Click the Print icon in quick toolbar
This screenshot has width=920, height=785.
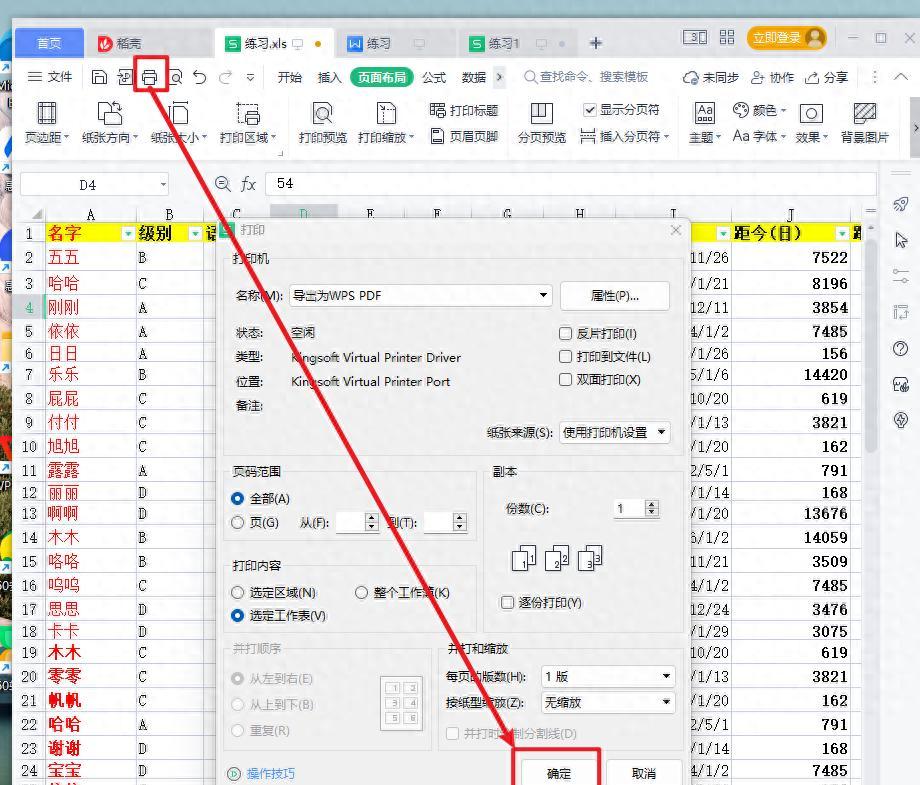(150, 77)
